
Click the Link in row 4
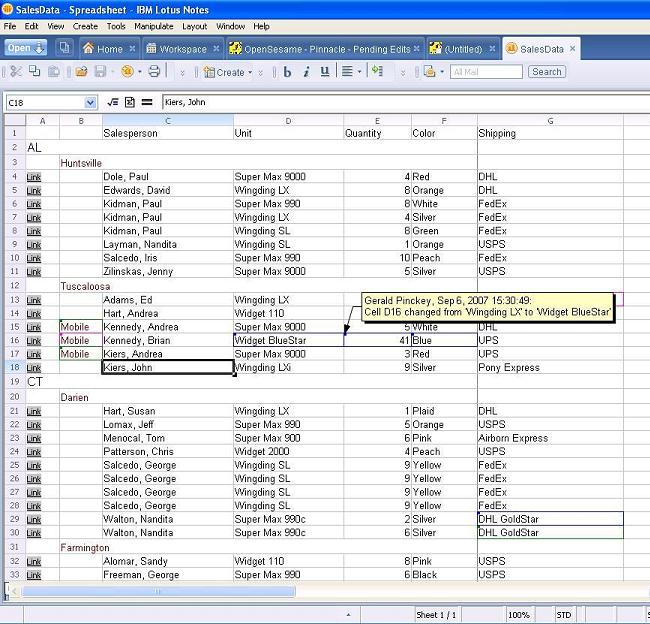(34, 177)
